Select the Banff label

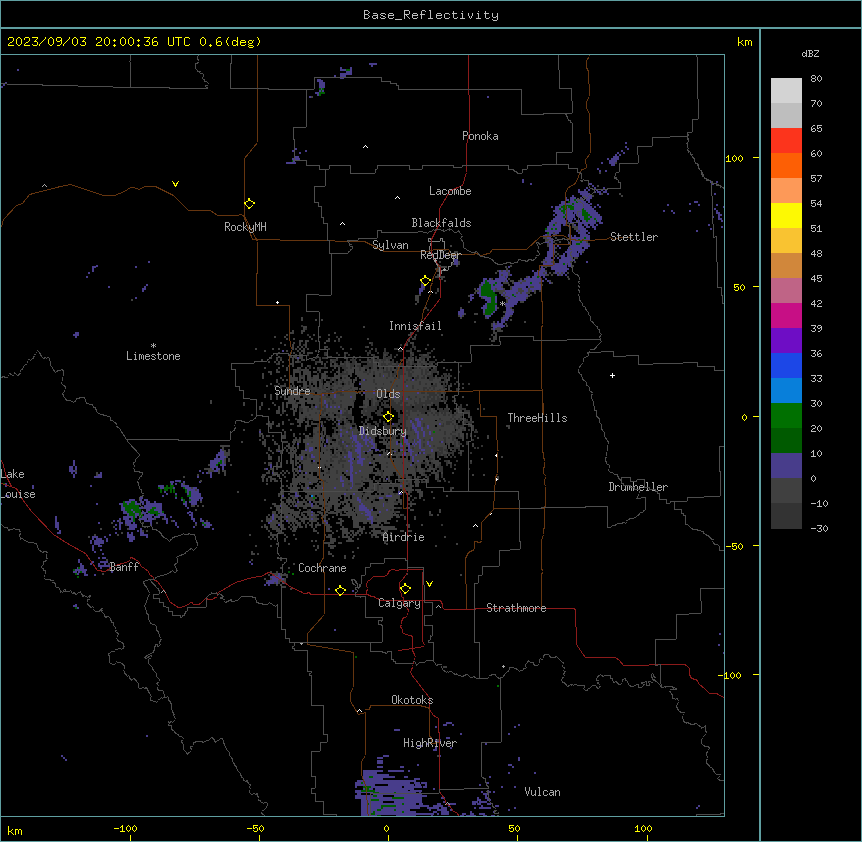[124, 567]
